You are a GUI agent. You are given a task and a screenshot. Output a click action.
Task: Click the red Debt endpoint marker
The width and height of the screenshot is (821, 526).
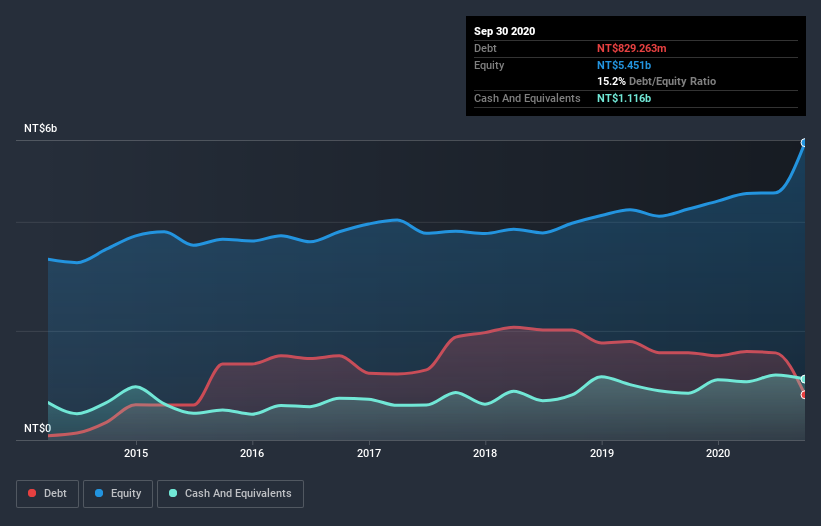[x=804, y=395]
